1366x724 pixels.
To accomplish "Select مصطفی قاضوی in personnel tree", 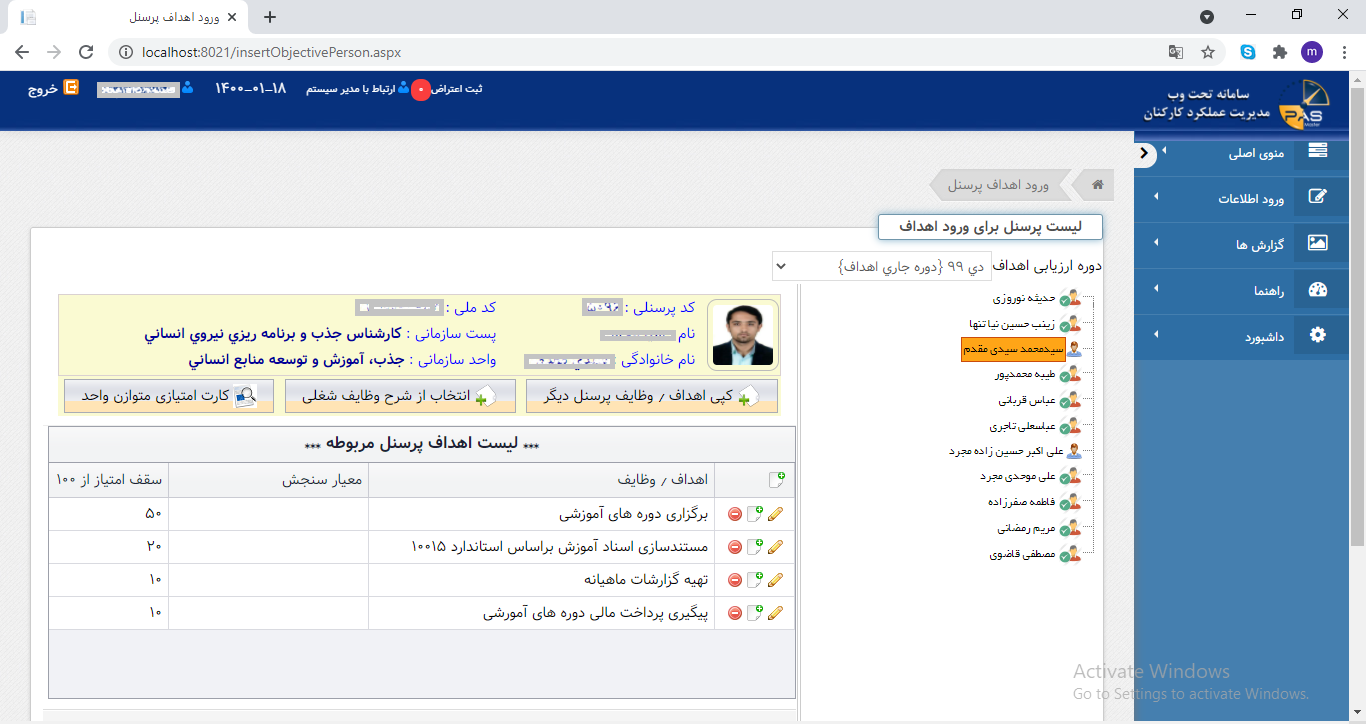I will click(x=1024, y=552).
